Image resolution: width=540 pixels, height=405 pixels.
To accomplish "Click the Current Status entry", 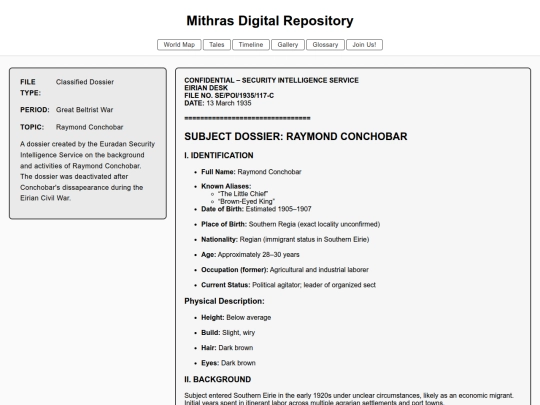I will (288, 285).
